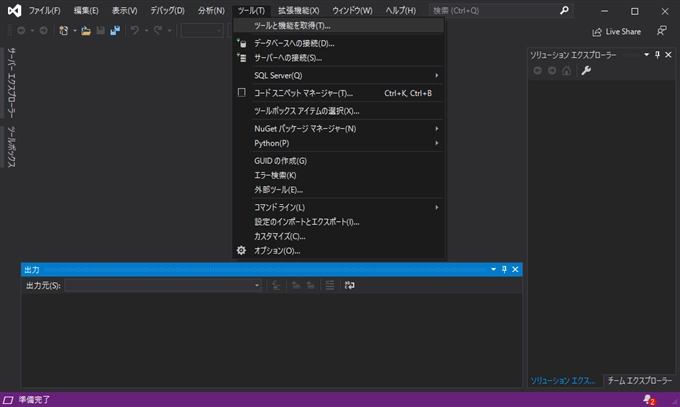
Task: Click Solution Explorer back arrow icon
Action: tap(537, 70)
